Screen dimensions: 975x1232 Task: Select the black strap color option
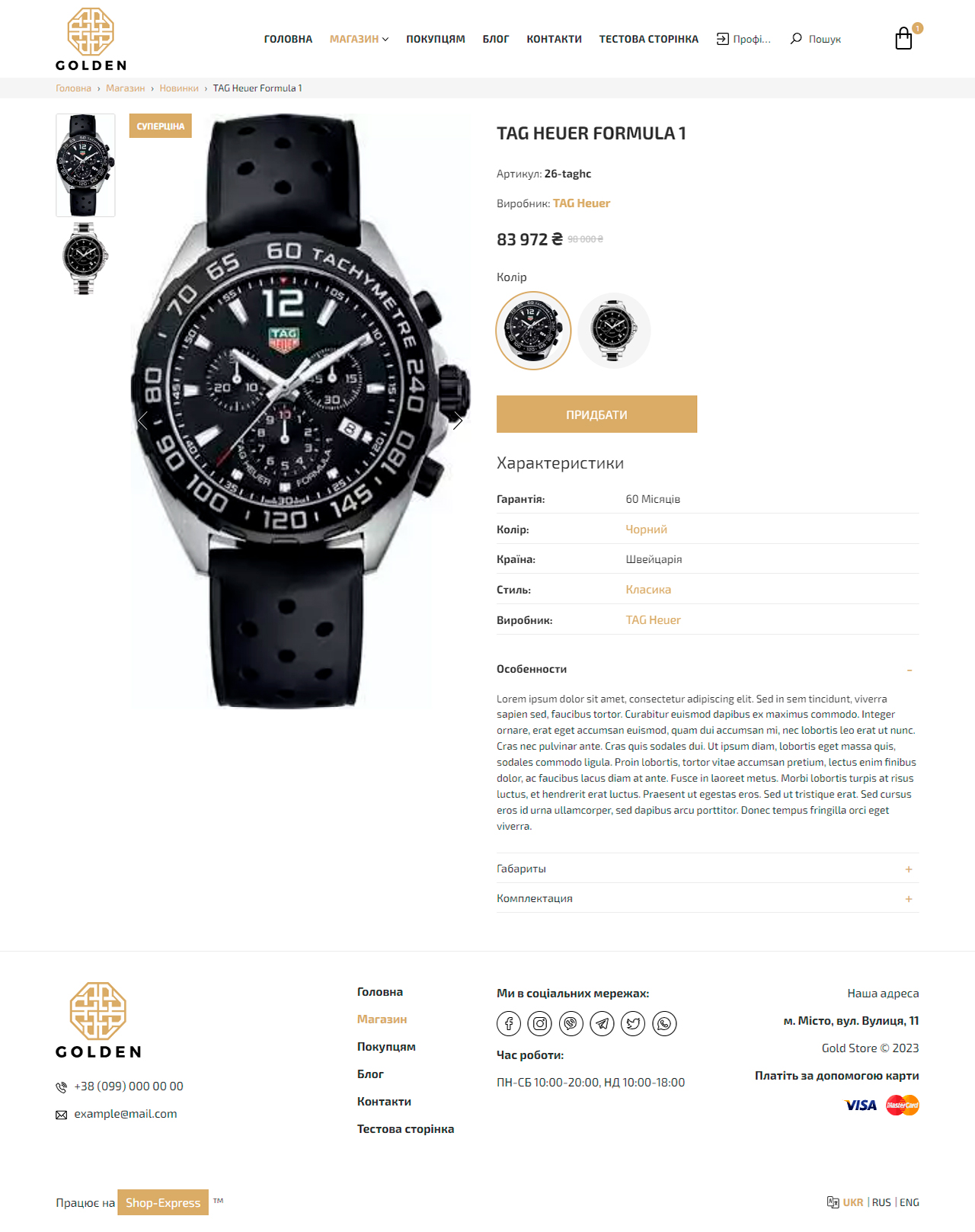pos(533,331)
